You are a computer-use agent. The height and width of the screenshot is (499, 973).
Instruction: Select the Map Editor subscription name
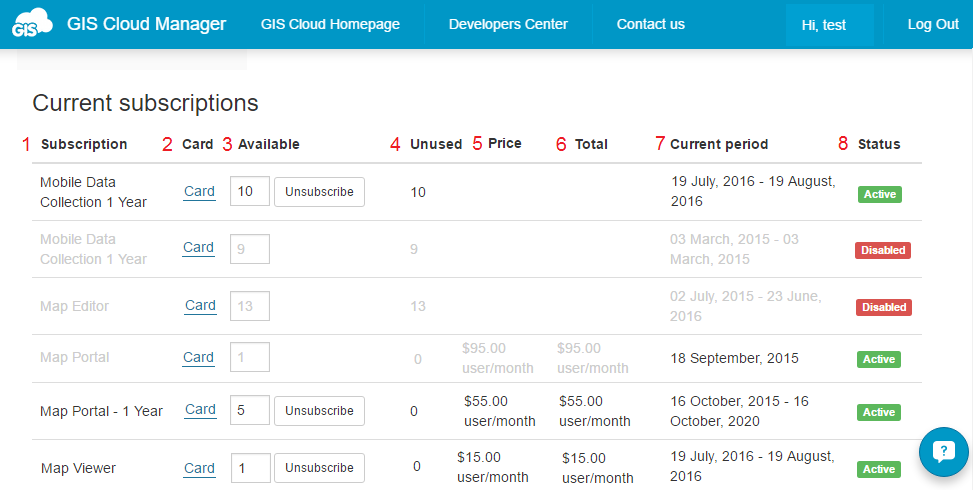point(74,306)
